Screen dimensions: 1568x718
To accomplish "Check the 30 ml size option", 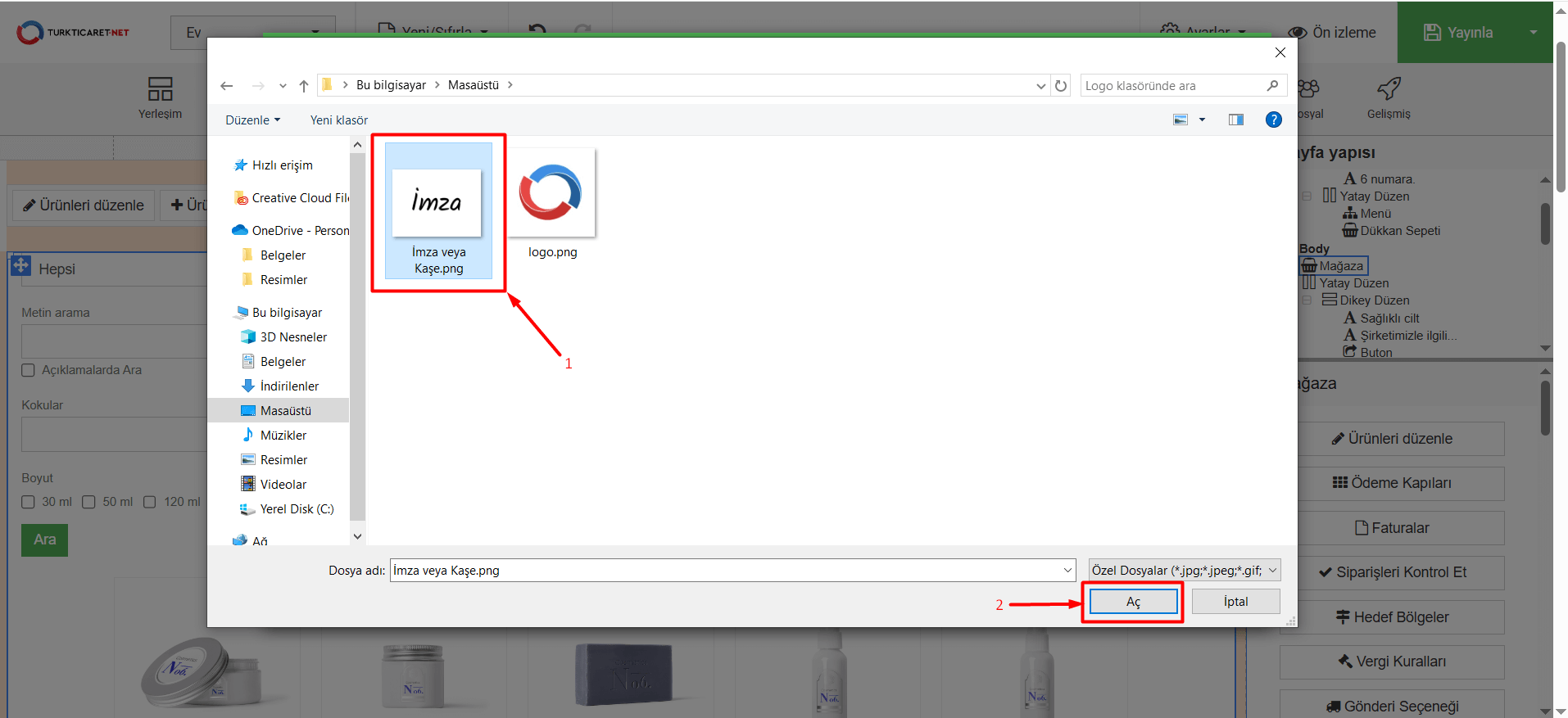I will (x=29, y=502).
